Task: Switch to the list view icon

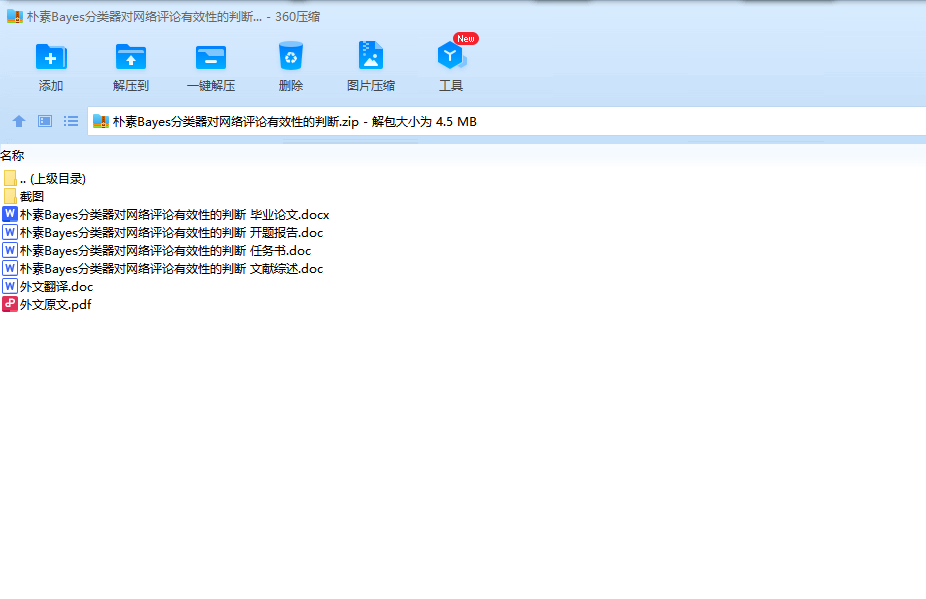Action: 71,121
